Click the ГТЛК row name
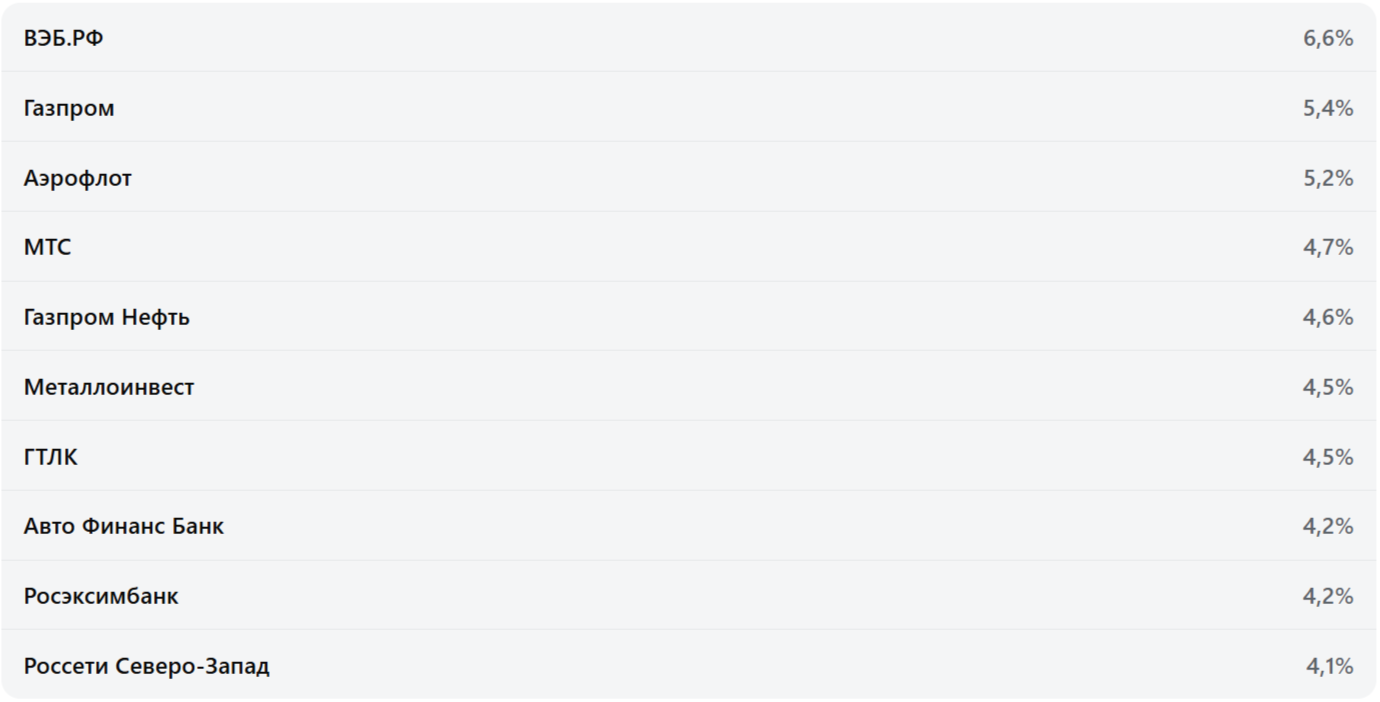This screenshot has width=1380, height=702. 51,457
